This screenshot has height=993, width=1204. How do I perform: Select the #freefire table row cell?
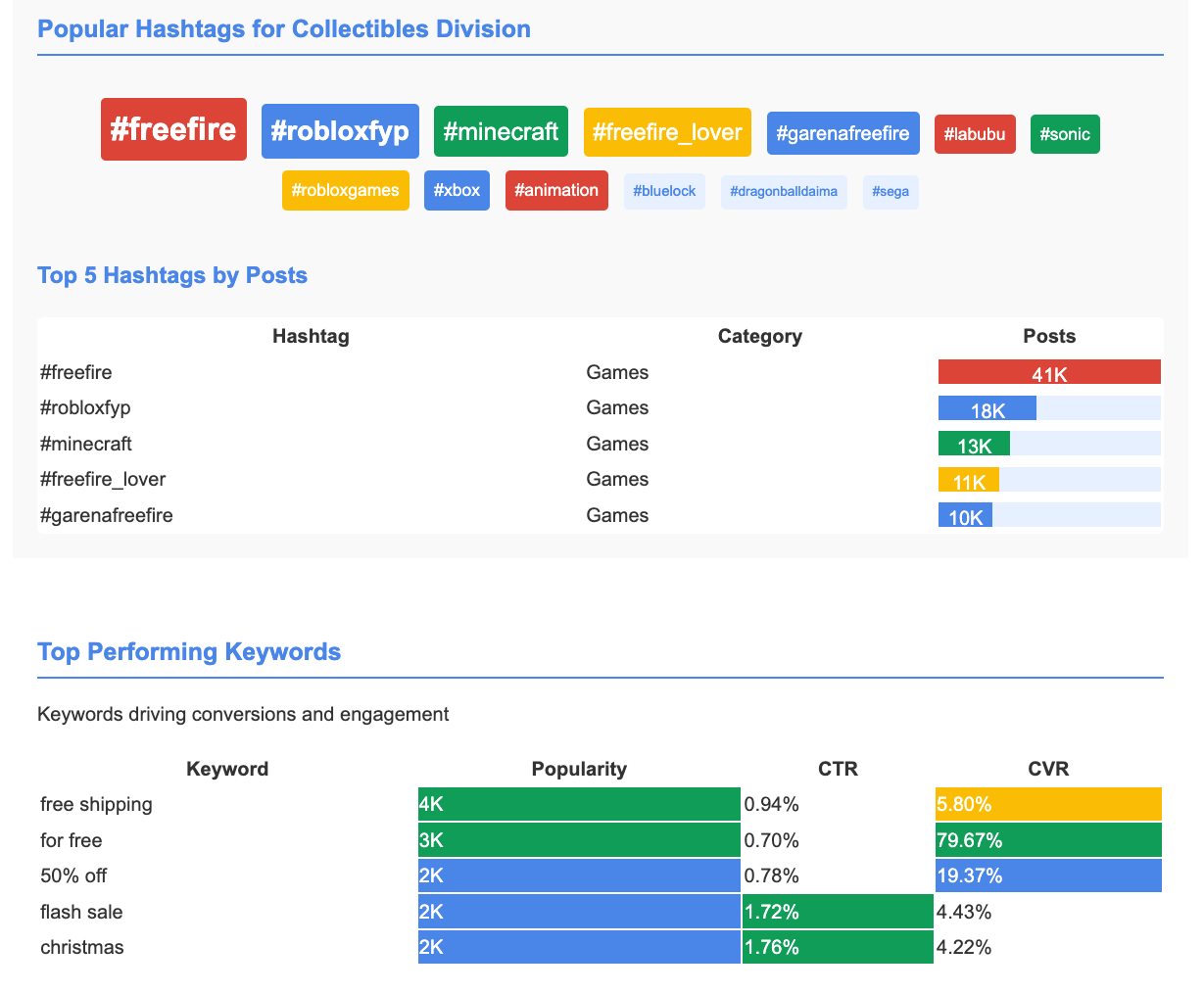click(76, 372)
